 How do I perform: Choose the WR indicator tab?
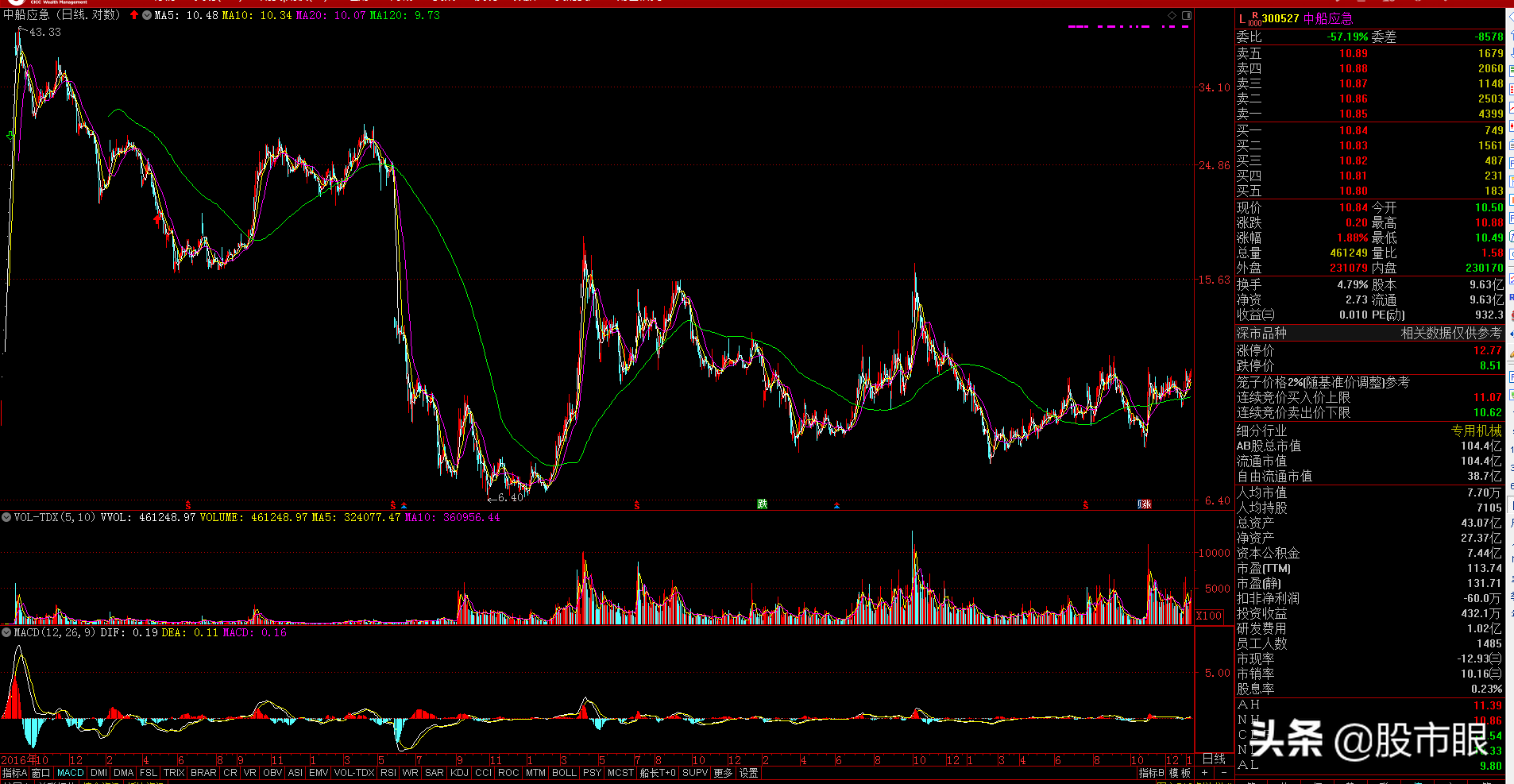[x=411, y=773]
